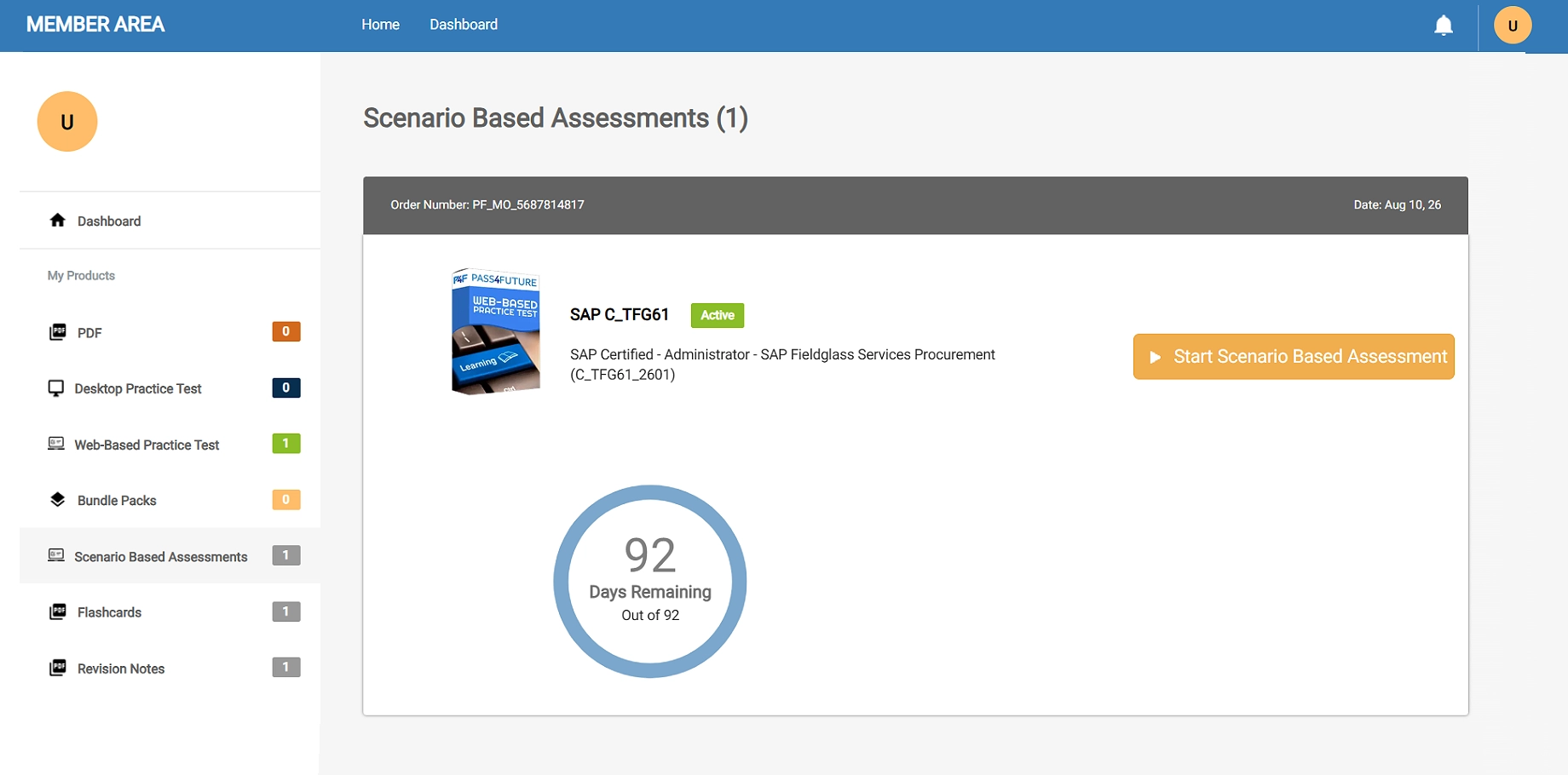Click the Active status badge

coord(718,315)
